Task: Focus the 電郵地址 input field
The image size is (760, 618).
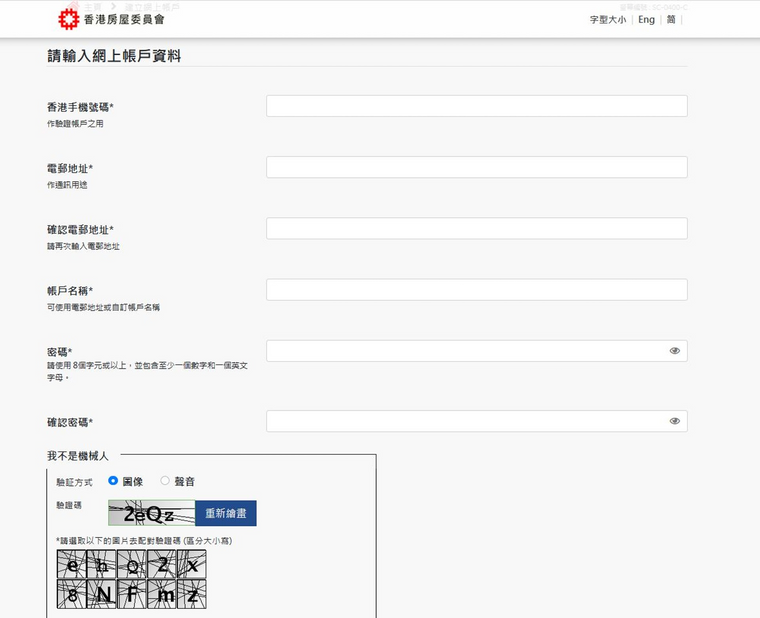Action: point(476,167)
